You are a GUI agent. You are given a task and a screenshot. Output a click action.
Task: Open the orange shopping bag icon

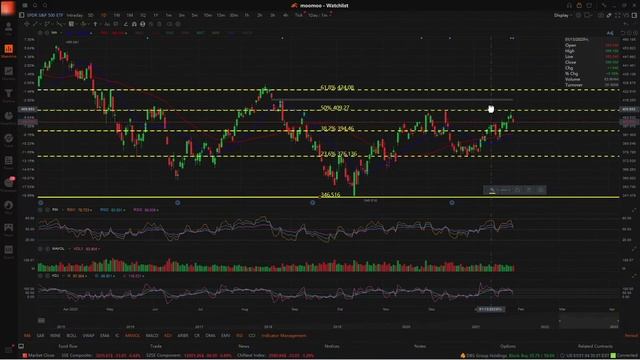pyautogui.click(x=579, y=5)
